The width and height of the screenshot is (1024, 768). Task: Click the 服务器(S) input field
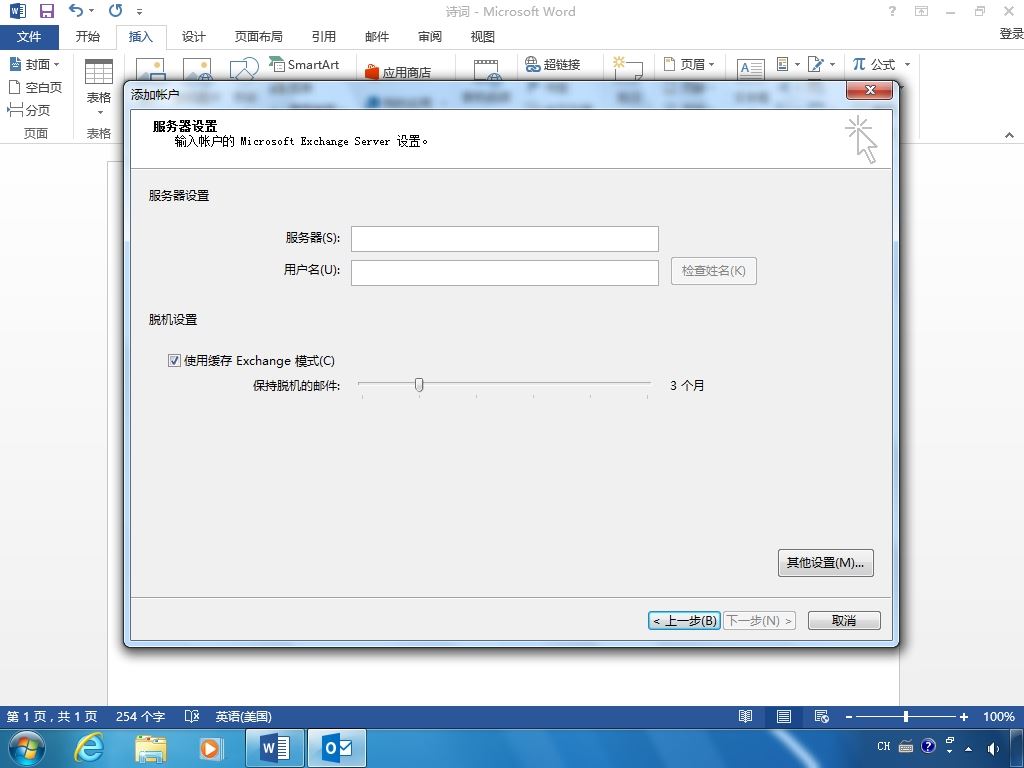[x=505, y=239]
